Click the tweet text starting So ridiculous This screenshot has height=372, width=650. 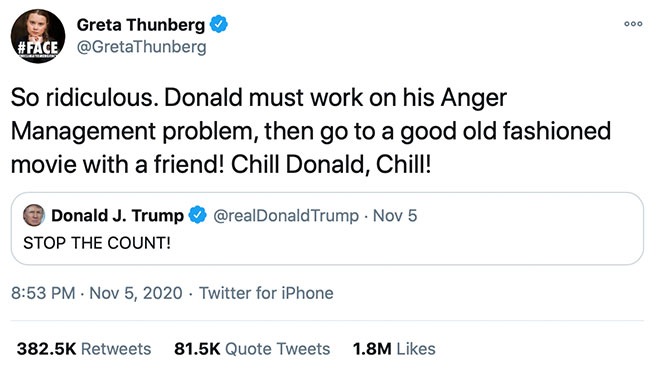311,131
